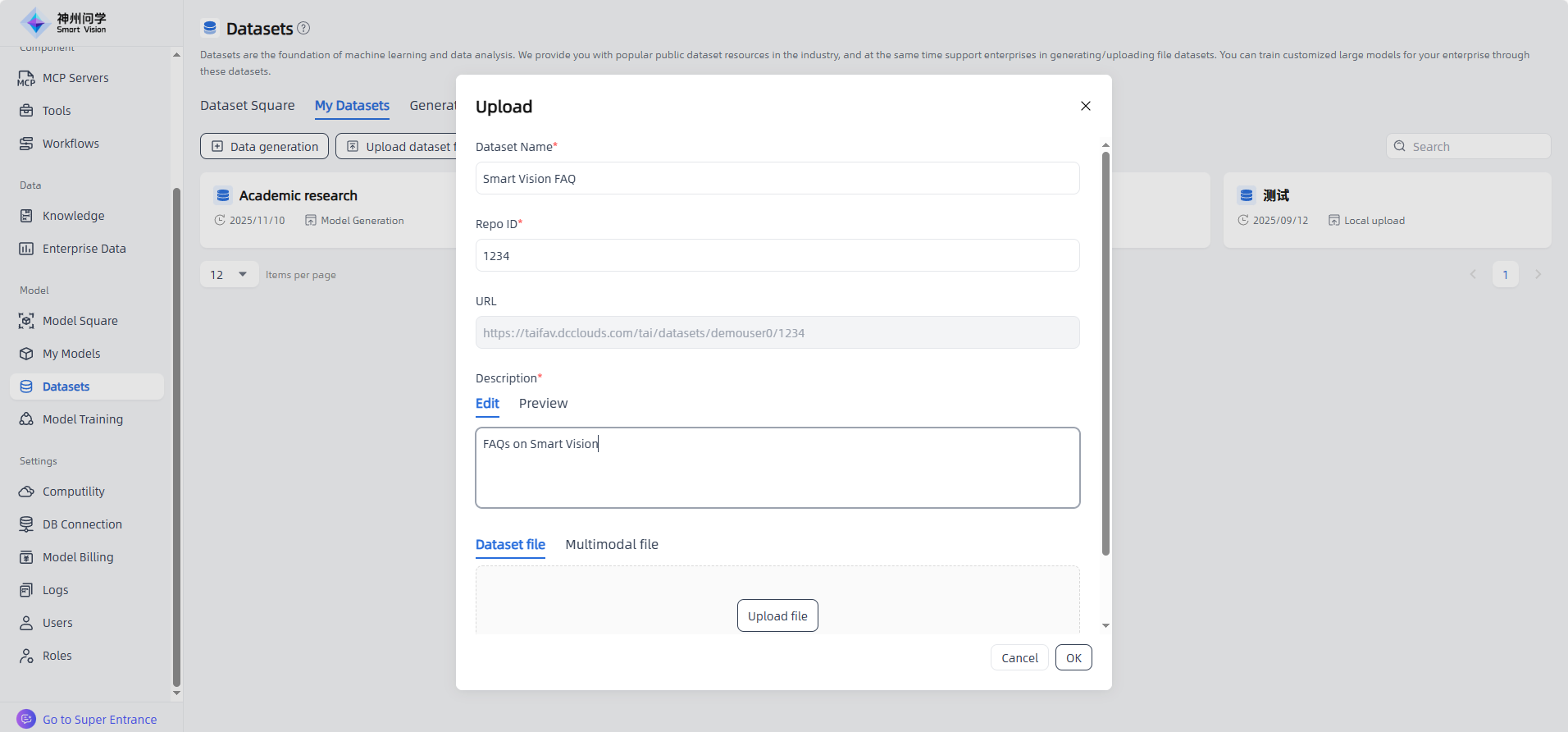Open the Dataset Square tab
This screenshot has height=732, width=1568.
pos(247,106)
